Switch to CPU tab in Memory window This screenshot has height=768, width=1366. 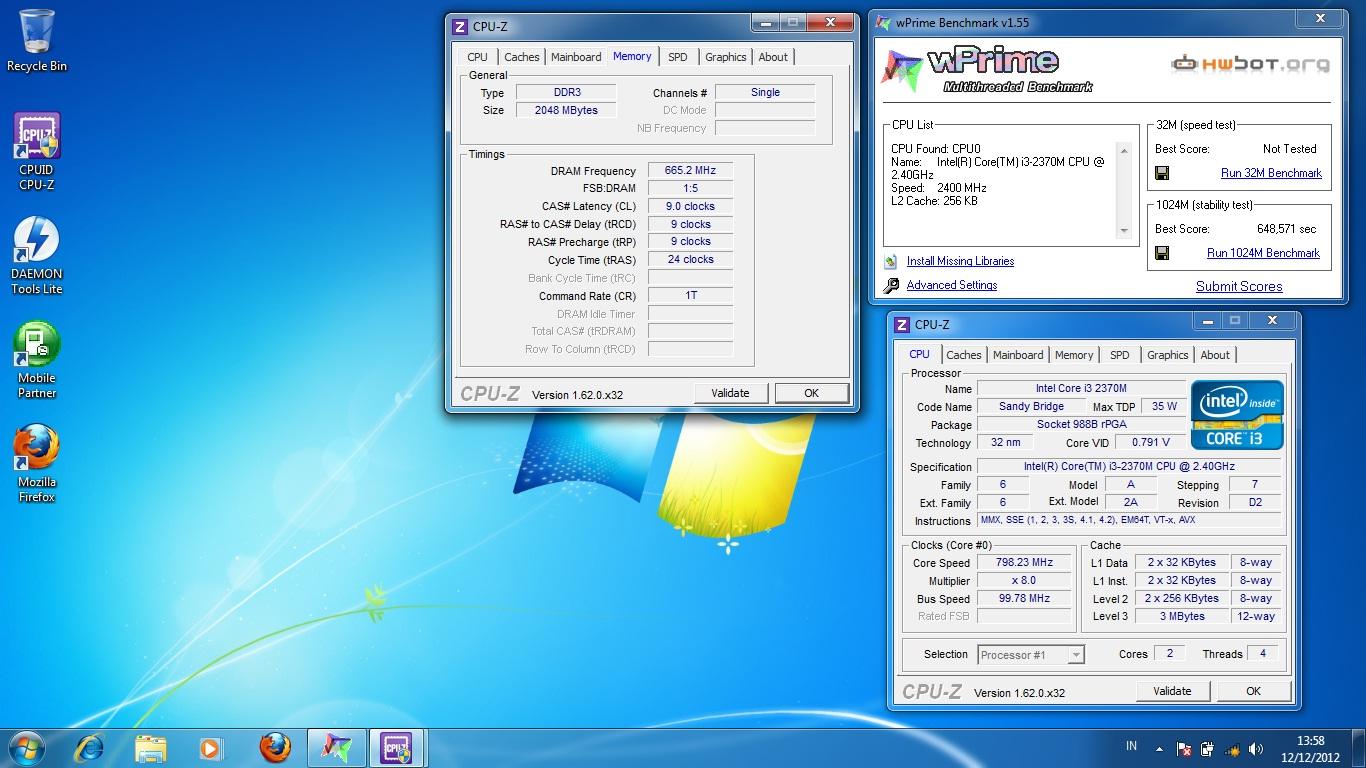tap(478, 57)
